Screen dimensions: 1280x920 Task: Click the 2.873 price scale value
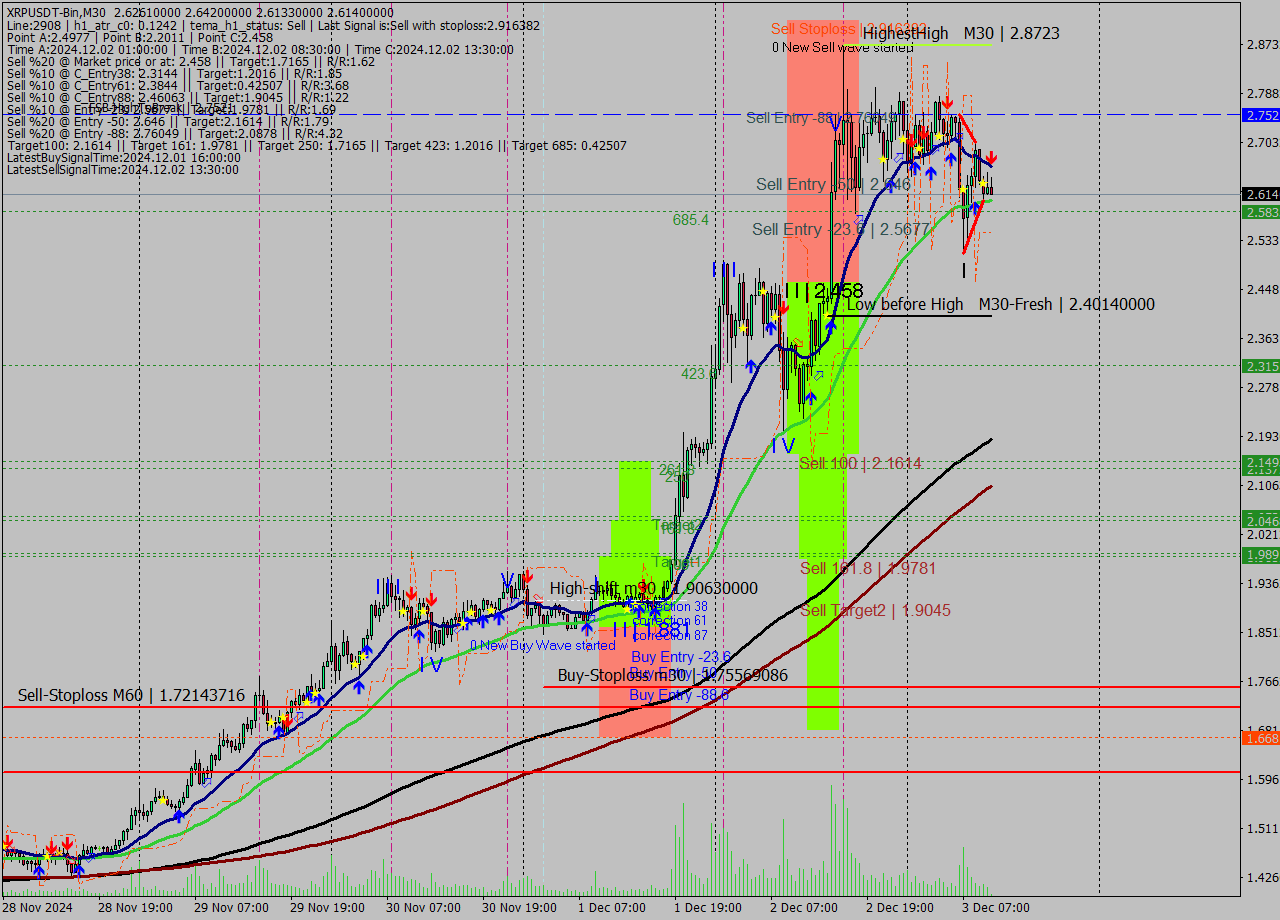[1263, 45]
